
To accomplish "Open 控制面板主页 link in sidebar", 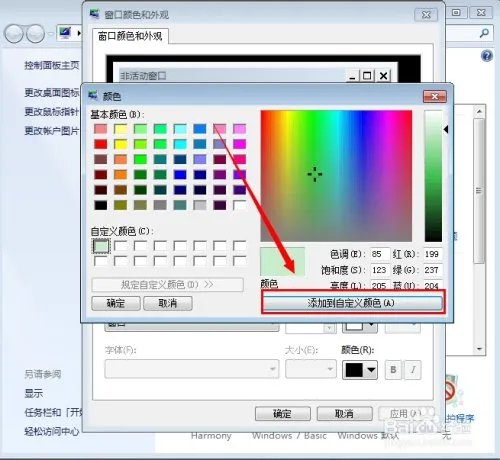I will pos(52,65).
